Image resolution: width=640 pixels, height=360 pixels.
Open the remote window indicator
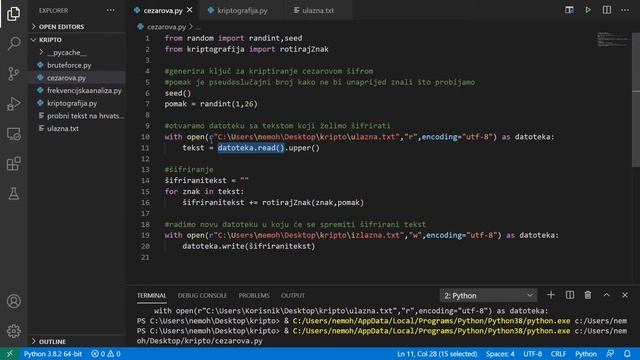[9, 354]
